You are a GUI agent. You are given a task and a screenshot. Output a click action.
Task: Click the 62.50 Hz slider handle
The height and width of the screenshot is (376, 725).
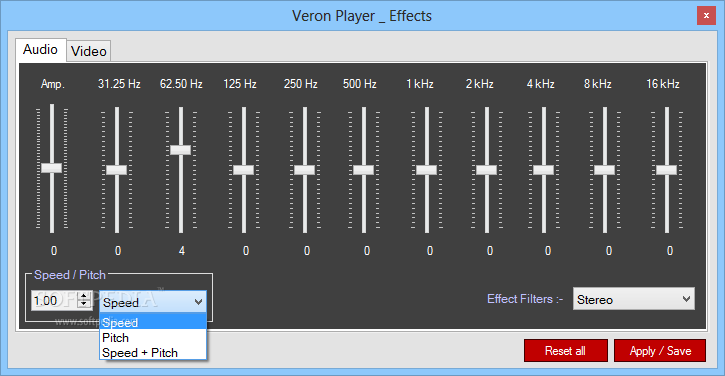click(x=180, y=150)
